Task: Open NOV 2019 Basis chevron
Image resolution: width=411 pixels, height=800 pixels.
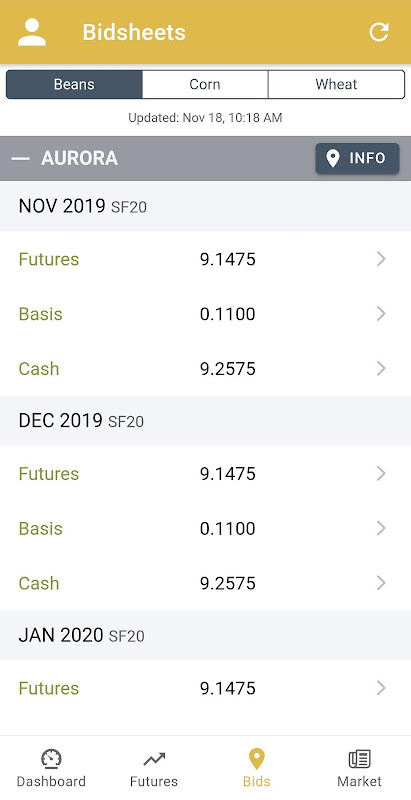Action: pos(381,314)
